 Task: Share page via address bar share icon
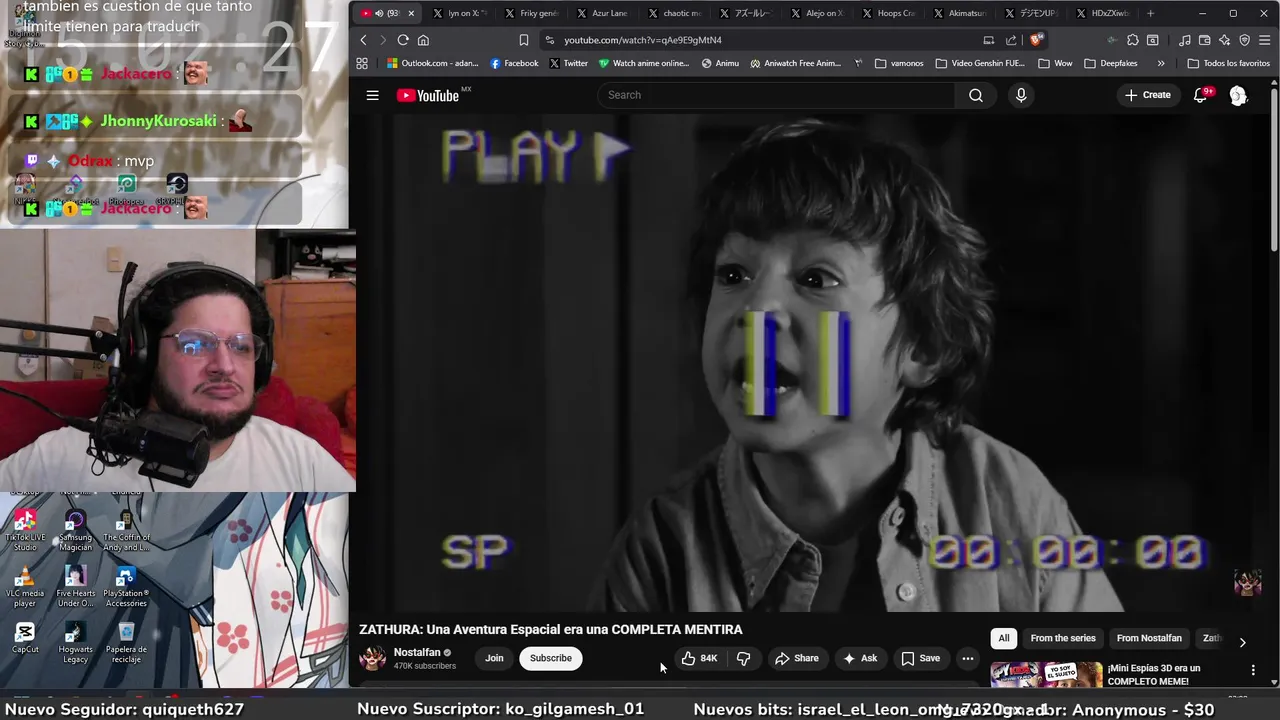pos(1011,40)
